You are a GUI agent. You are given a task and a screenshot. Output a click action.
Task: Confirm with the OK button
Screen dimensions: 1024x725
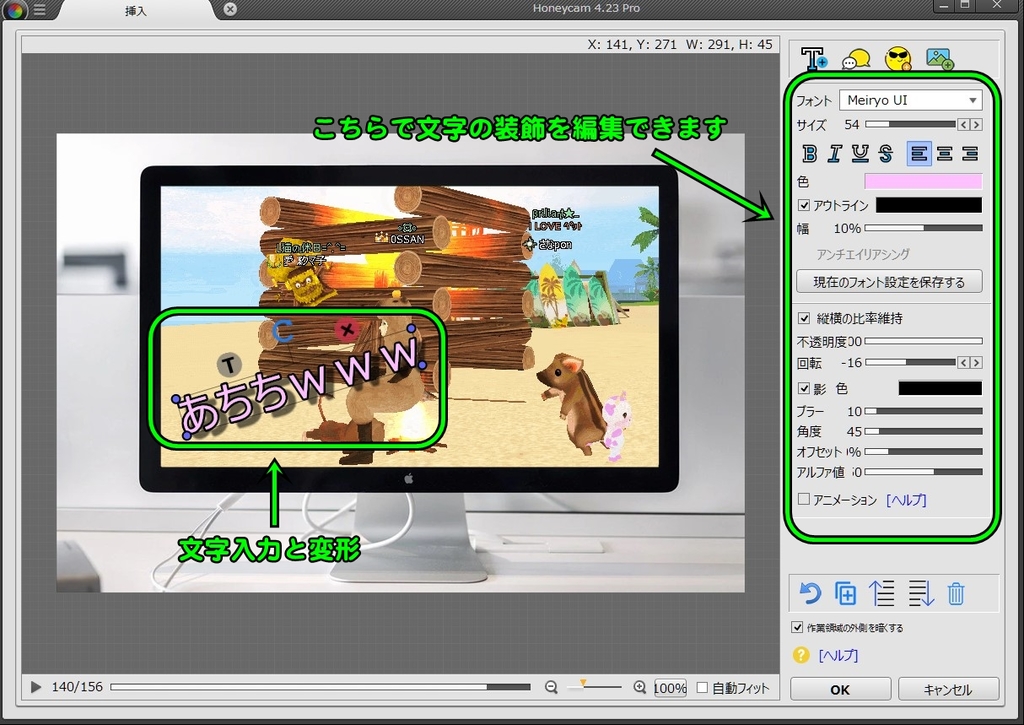[x=840, y=690]
